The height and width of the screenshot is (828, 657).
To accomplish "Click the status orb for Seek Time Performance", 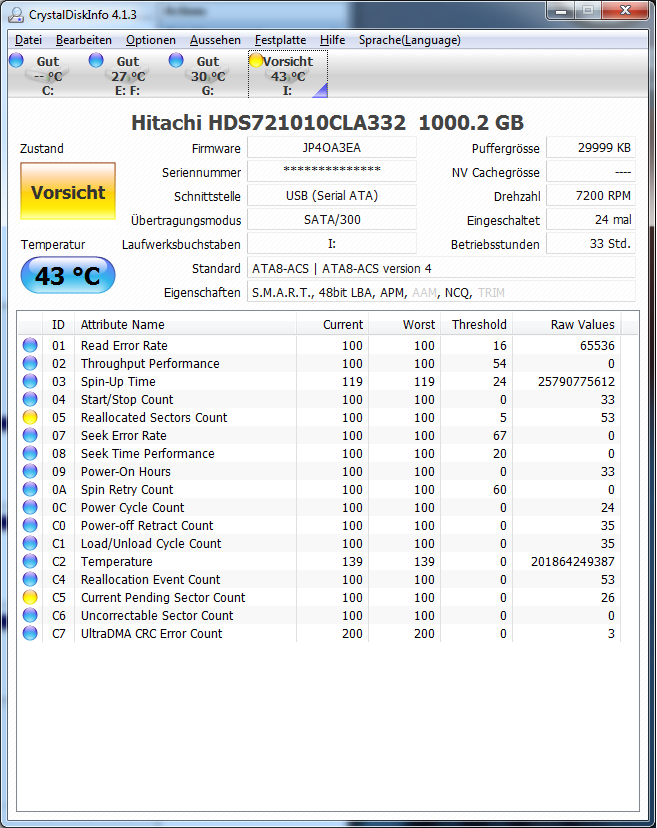I will click(30, 453).
